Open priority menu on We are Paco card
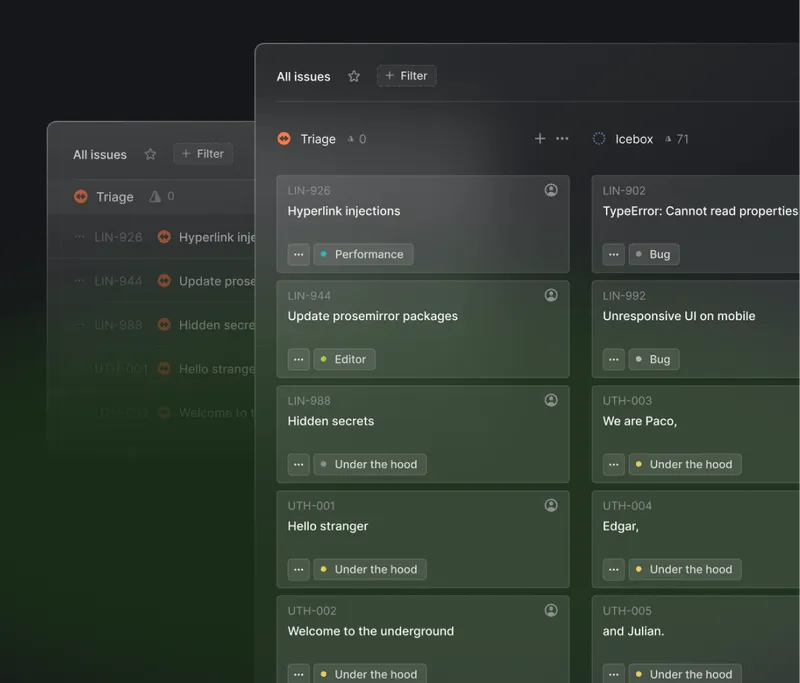This screenshot has width=800, height=683. (614, 465)
